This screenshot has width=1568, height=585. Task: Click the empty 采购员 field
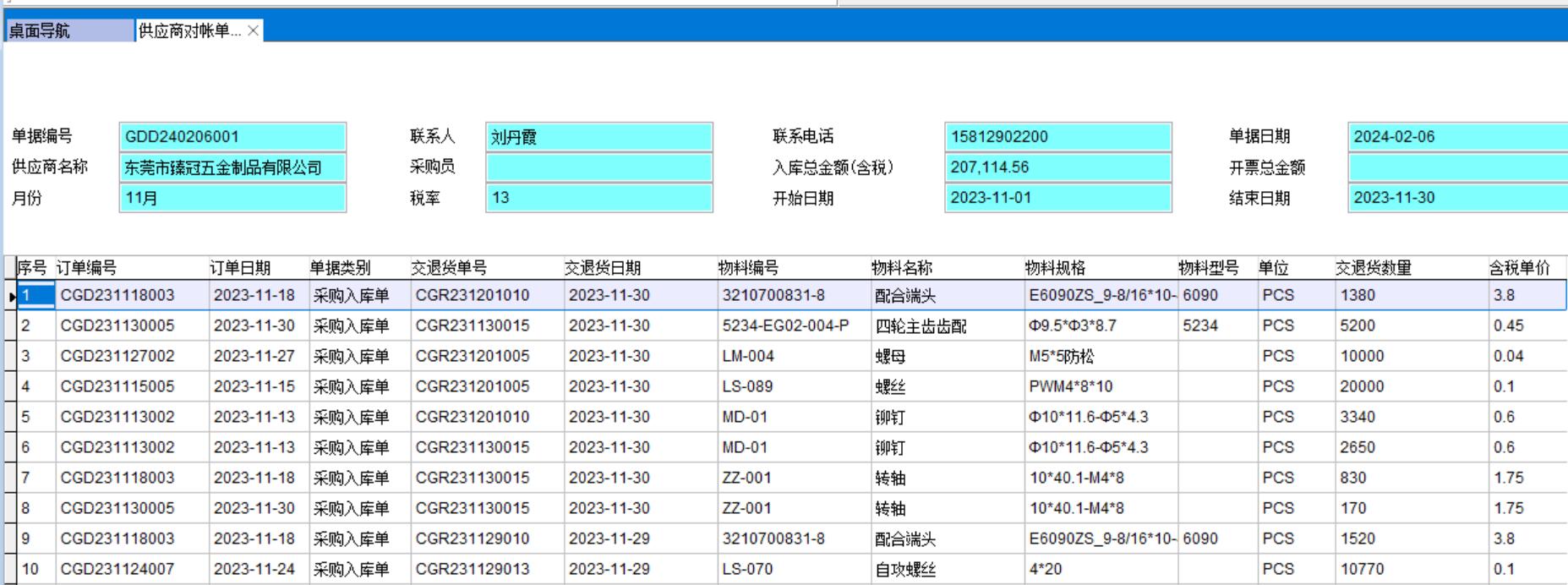pyautogui.click(x=598, y=167)
